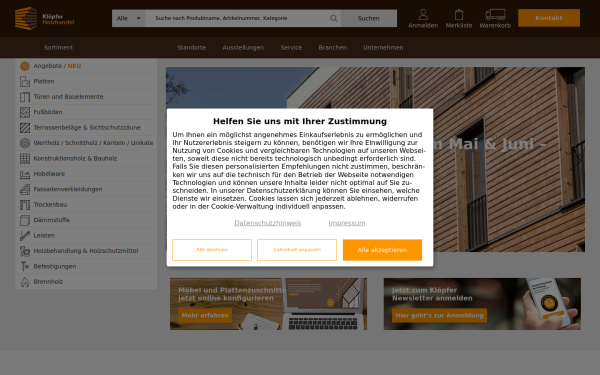
Task: Click the Brennholz flame icon
Action: tap(25, 282)
